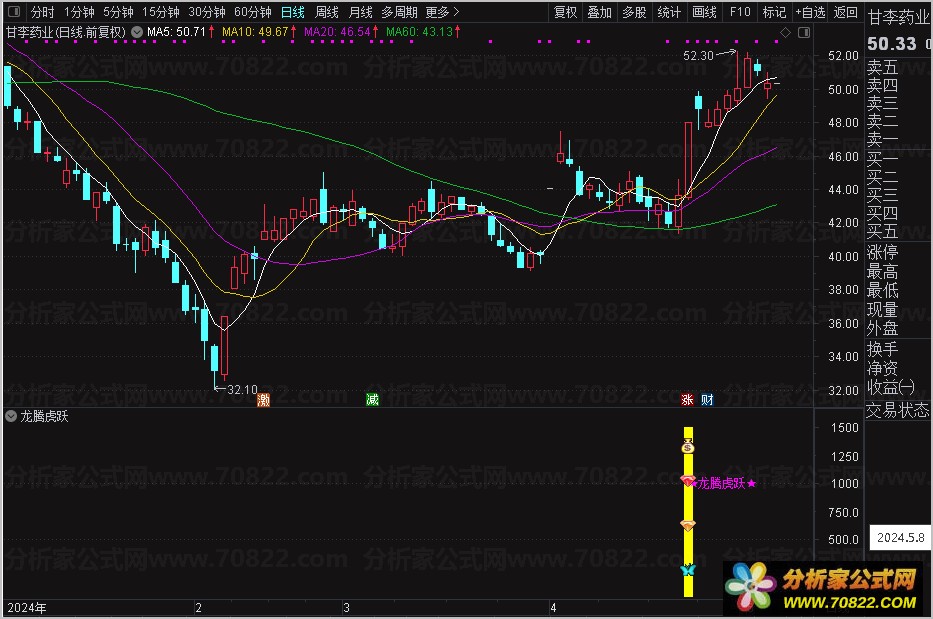Click the MA10: 49.67 value
This screenshot has width=933, height=619.
click(255, 32)
